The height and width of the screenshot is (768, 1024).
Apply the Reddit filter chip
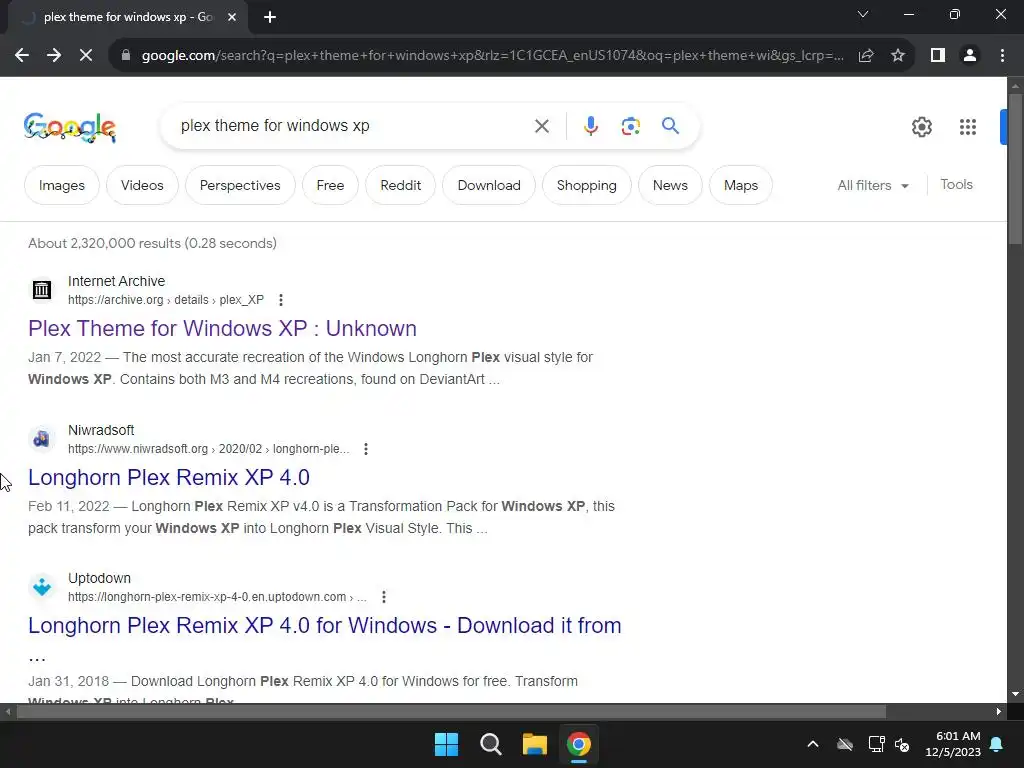[400, 185]
